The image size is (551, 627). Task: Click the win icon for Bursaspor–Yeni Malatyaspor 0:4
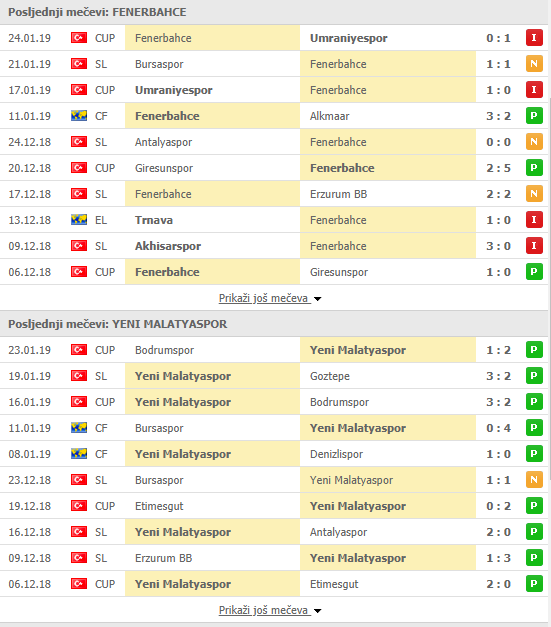click(534, 428)
